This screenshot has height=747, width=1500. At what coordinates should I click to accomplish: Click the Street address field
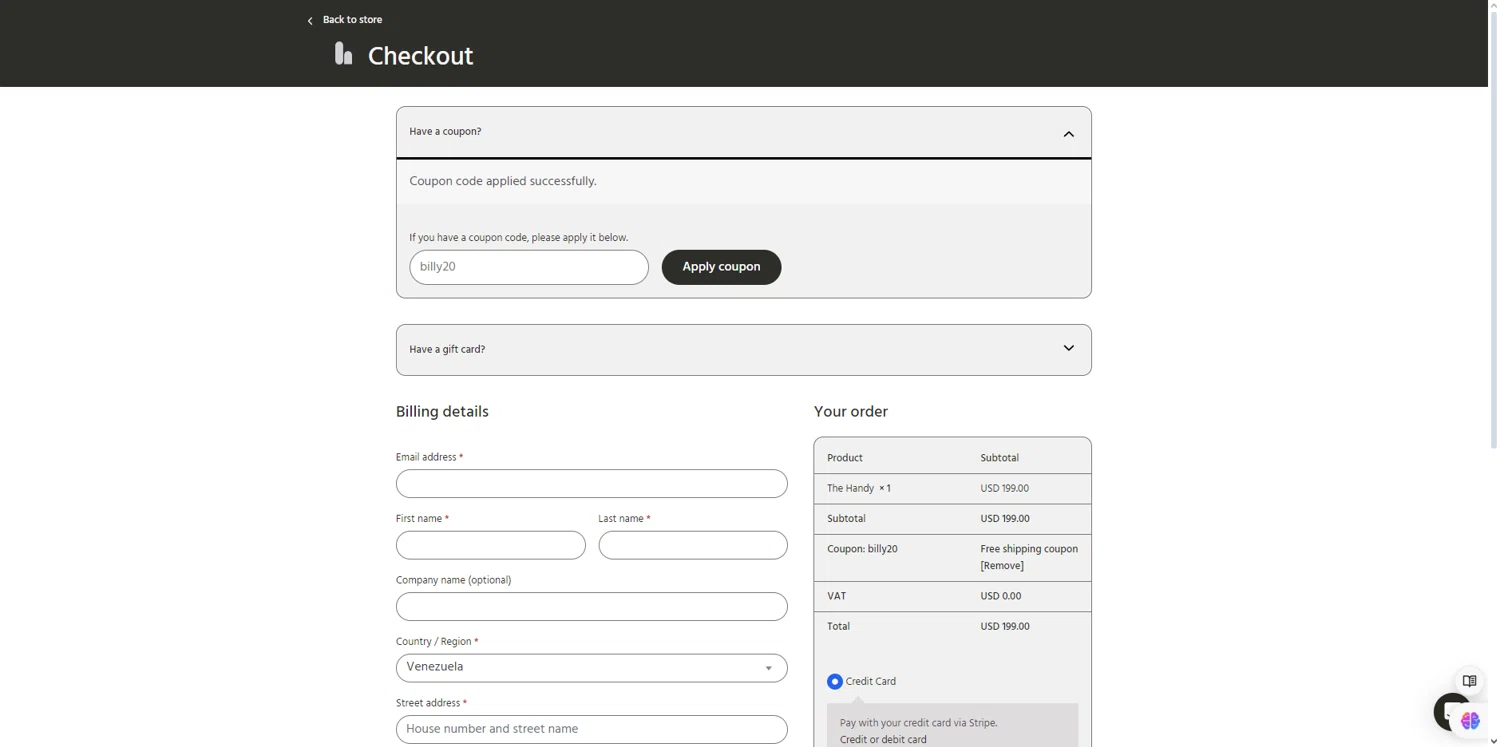(592, 729)
